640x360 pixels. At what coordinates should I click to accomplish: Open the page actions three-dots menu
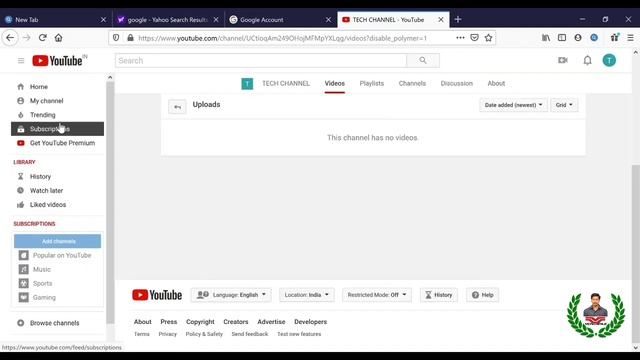(460, 38)
